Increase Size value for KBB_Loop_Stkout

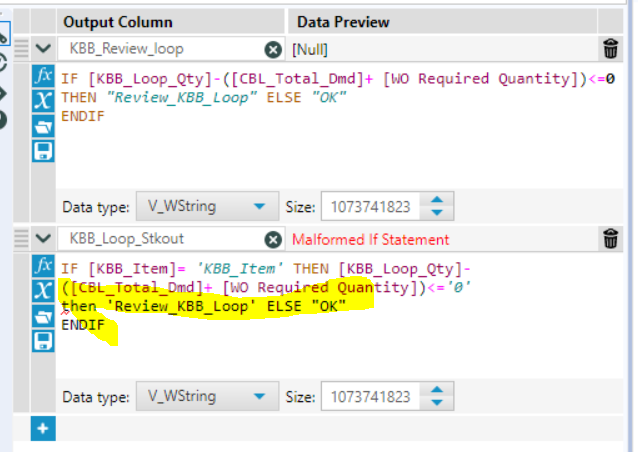pyautogui.click(x=437, y=389)
